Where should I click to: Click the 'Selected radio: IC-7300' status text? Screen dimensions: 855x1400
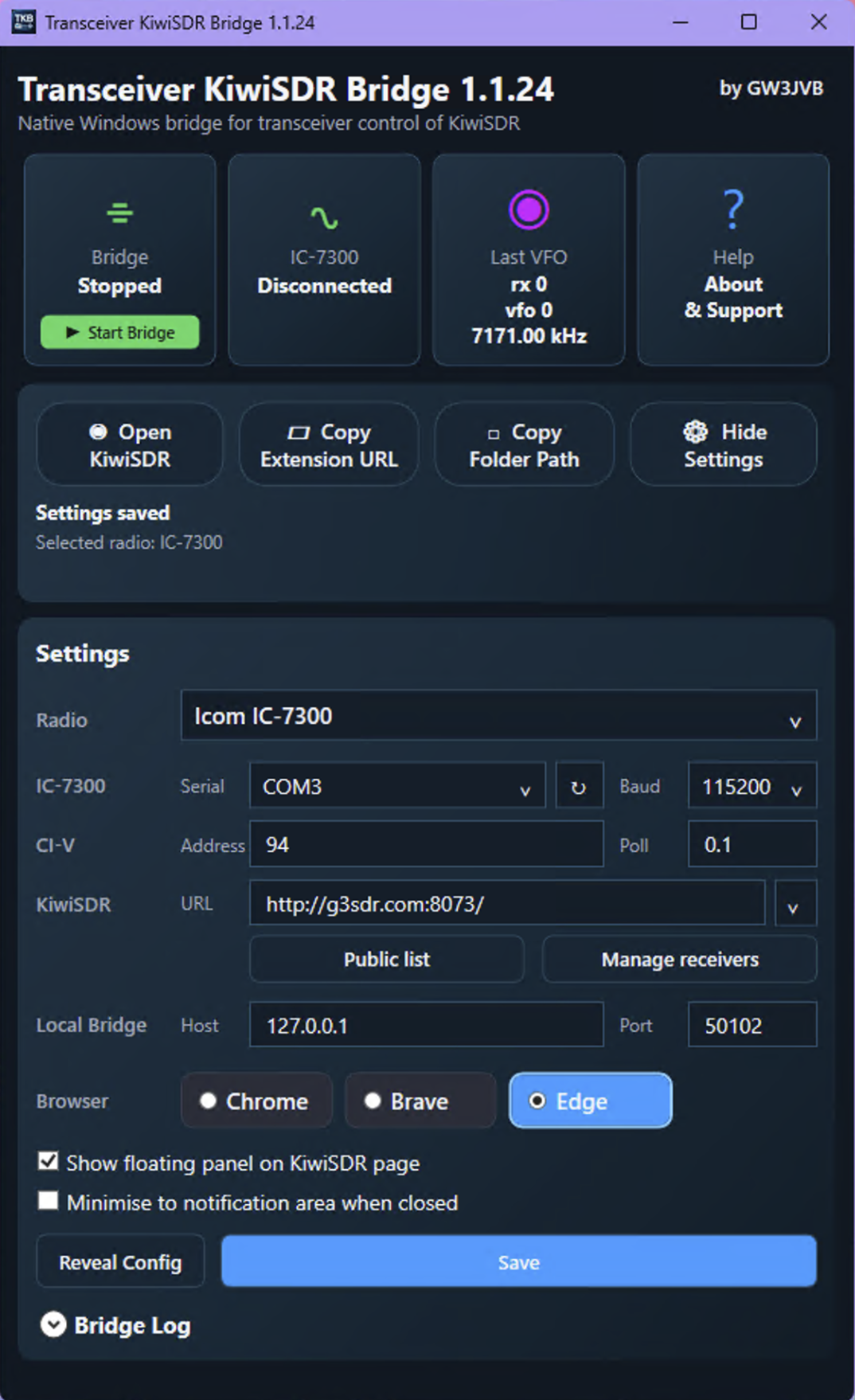pos(129,542)
